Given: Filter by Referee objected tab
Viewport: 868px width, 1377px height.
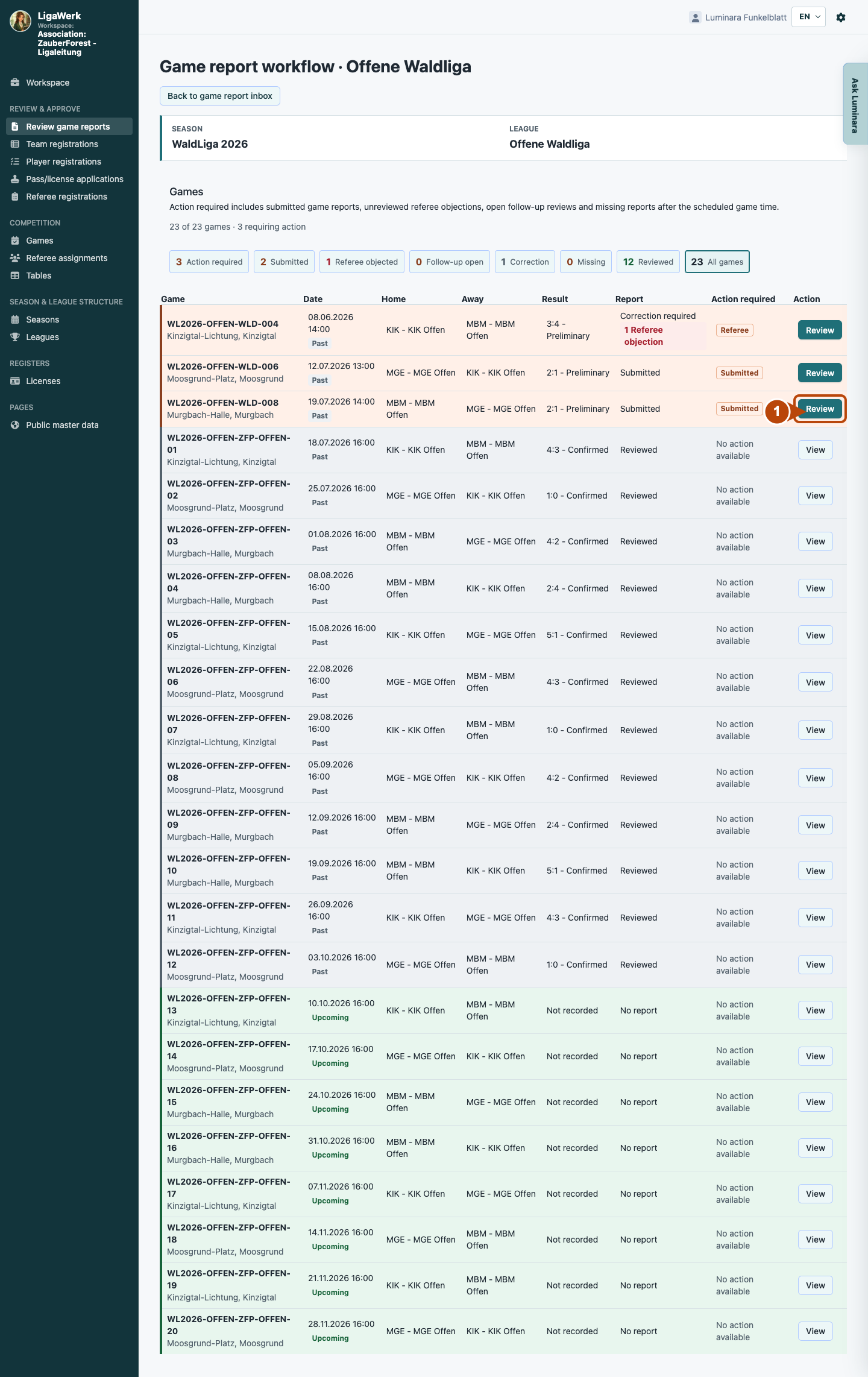Looking at the screenshot, I should (362, 262).
